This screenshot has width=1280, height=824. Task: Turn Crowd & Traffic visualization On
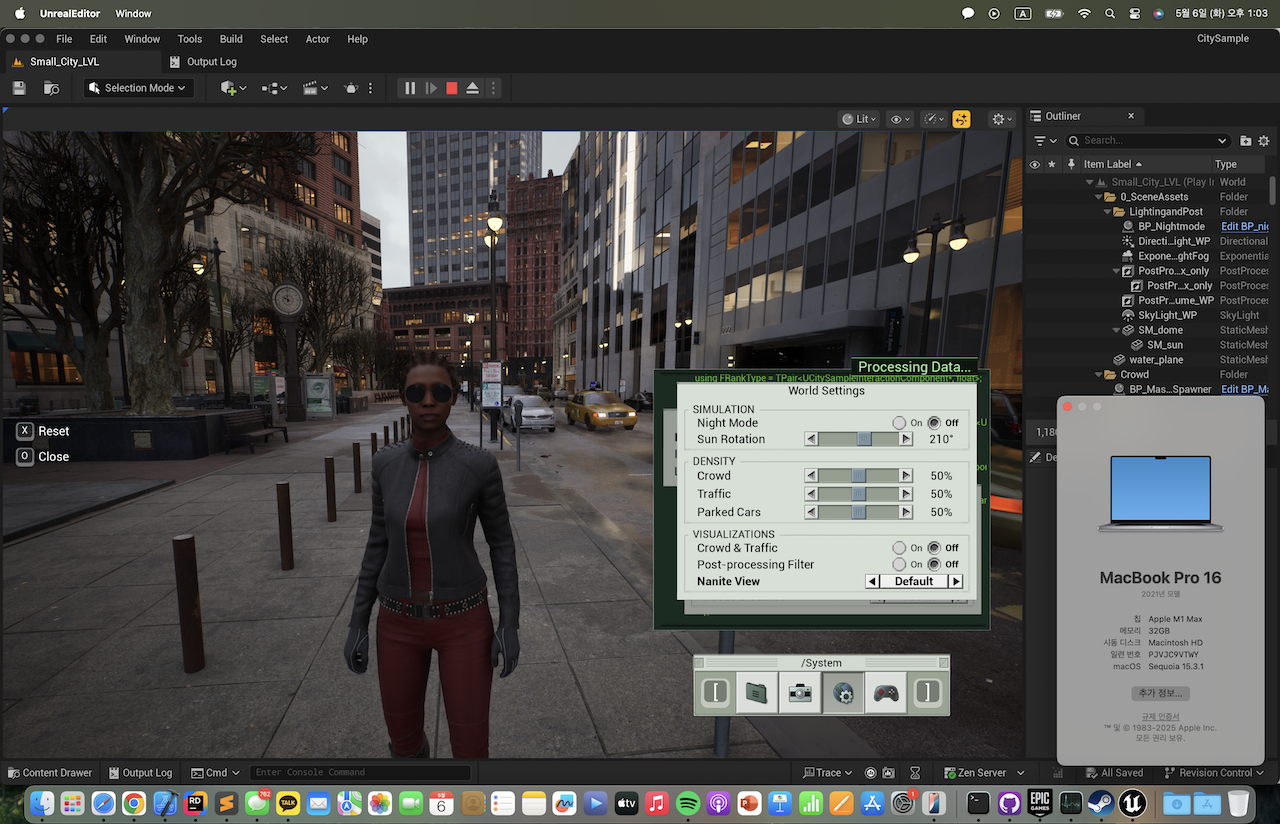coord(899,548)
